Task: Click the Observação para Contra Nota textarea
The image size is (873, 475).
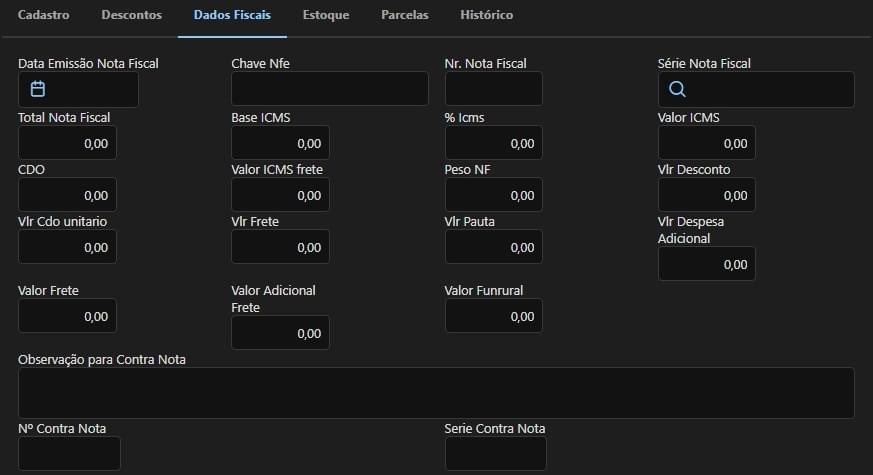Action: click(436, 392)
